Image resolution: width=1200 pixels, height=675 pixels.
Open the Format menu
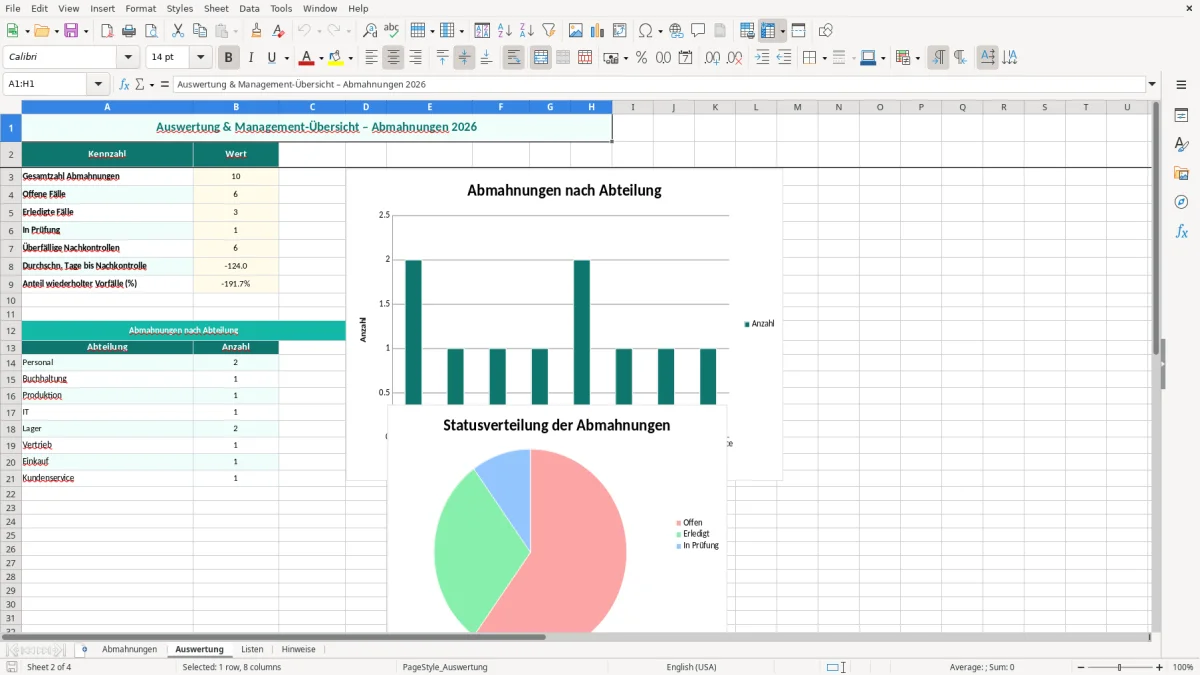(140, 8)
